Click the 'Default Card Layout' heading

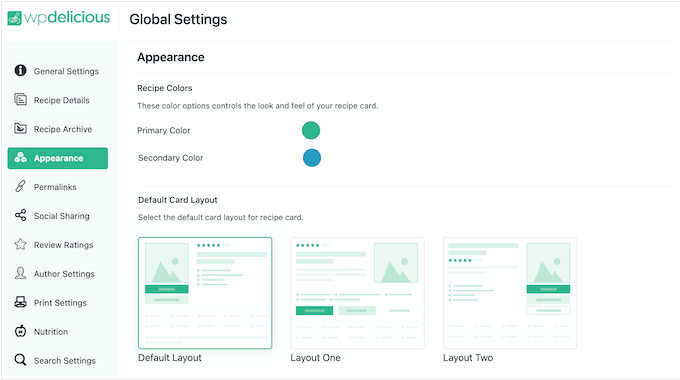177,200
